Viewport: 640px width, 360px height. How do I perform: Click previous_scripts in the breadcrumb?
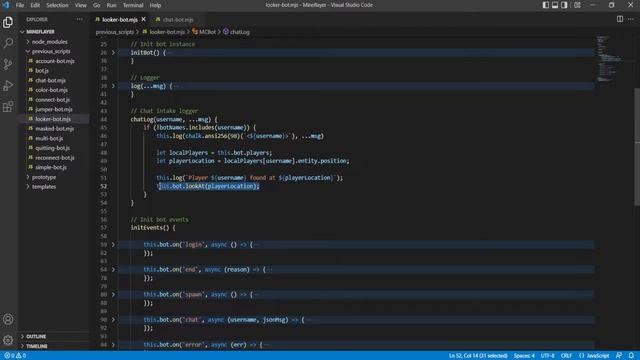coord(115,32)
